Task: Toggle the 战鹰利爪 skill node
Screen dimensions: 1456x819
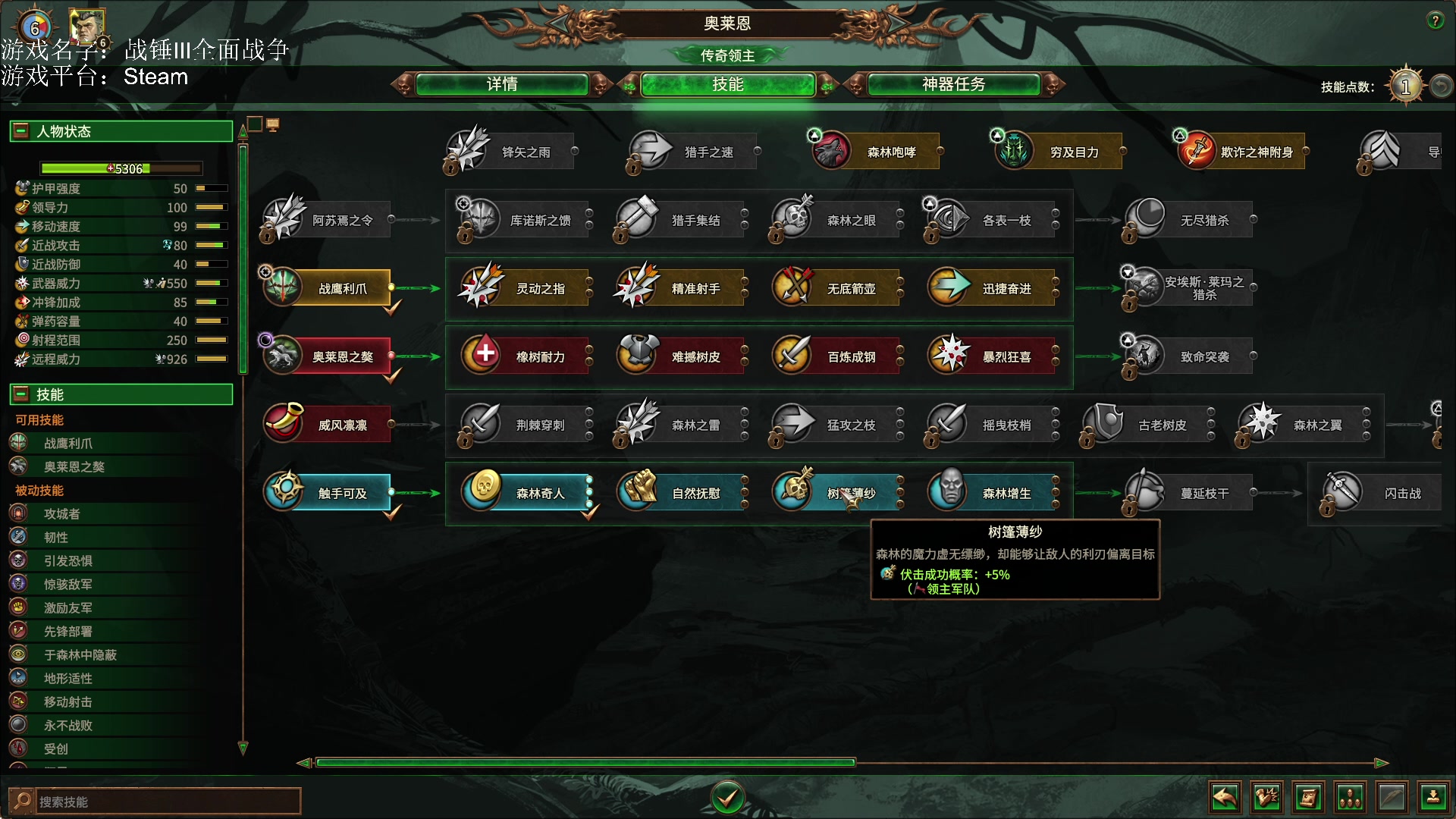Action: tap(328, 287)
